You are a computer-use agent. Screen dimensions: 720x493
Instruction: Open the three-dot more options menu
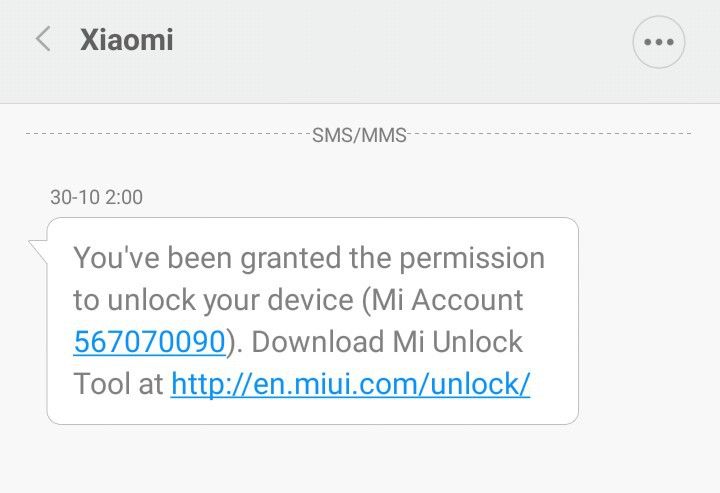(x=659, y=42)
